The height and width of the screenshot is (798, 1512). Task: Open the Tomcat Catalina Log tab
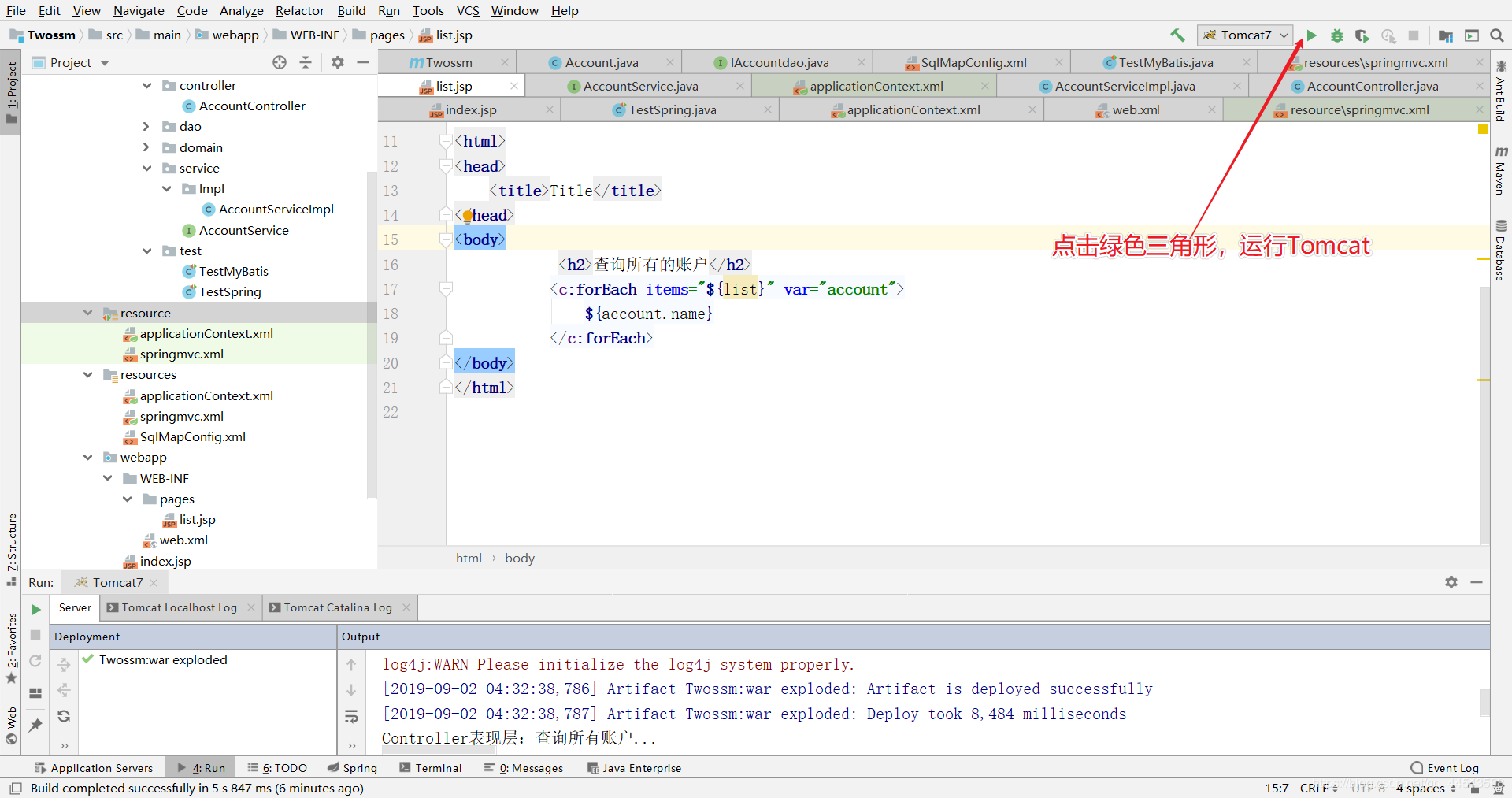338,607
